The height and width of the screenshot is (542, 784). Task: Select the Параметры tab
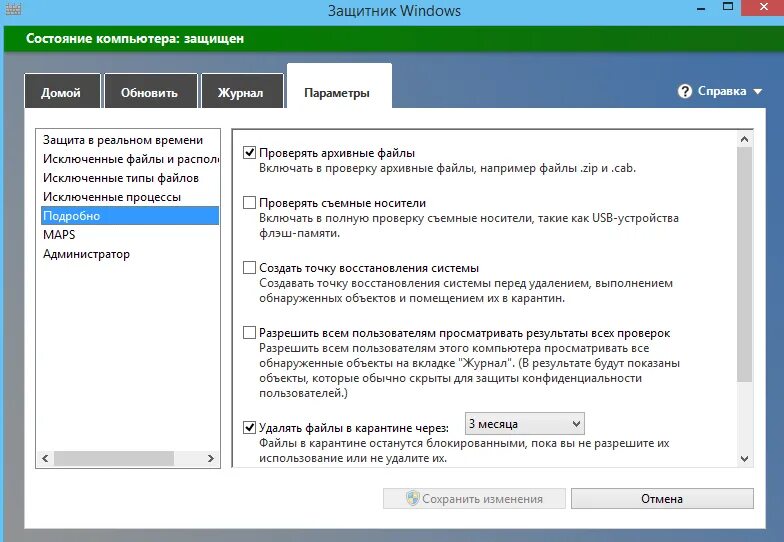coord(339,86)
